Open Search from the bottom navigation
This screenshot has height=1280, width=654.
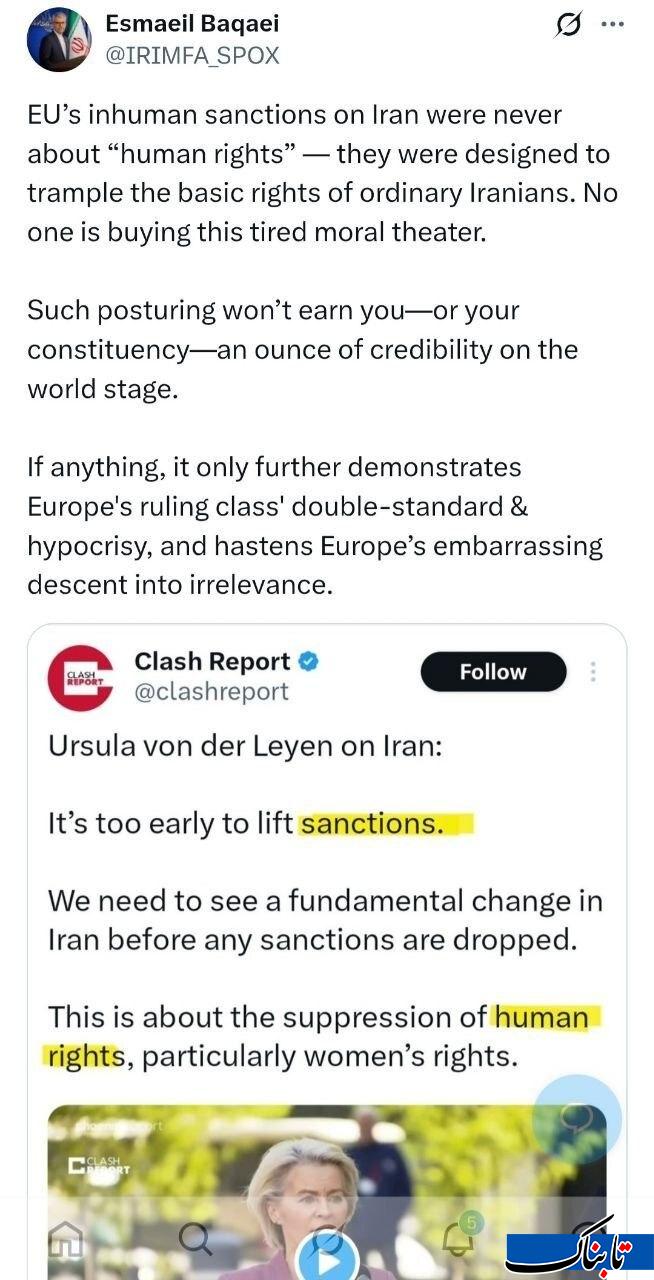[x=195, y=1240]
